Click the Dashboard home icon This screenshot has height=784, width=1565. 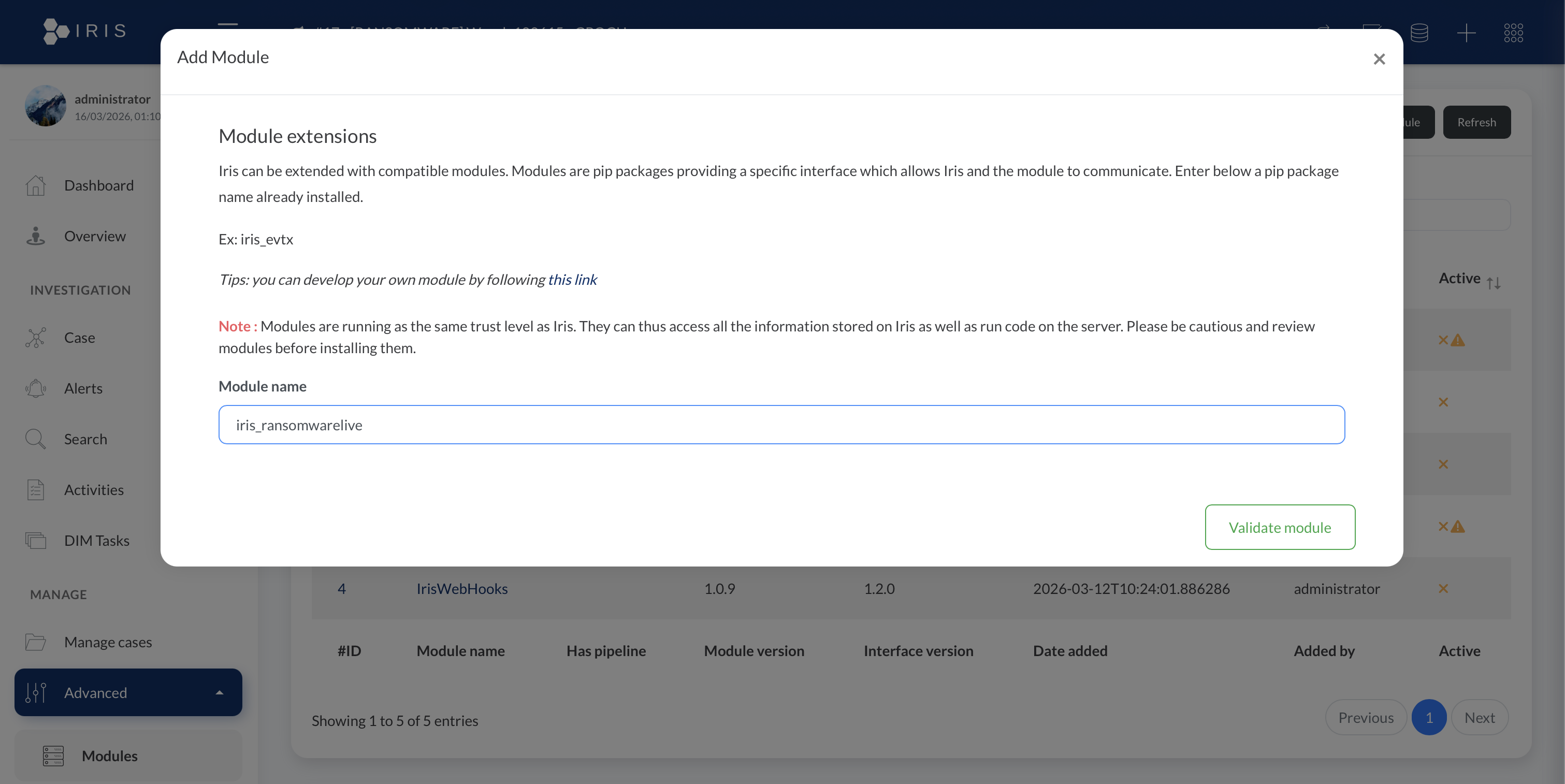pos(36,185)
